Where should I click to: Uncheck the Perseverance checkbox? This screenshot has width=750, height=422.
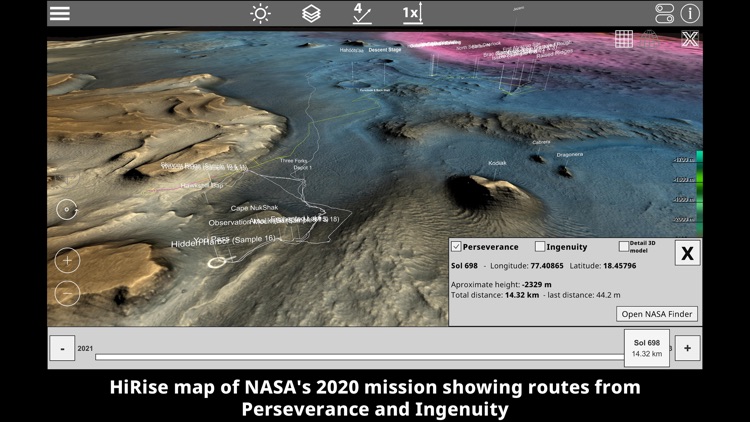coord(456,246)
